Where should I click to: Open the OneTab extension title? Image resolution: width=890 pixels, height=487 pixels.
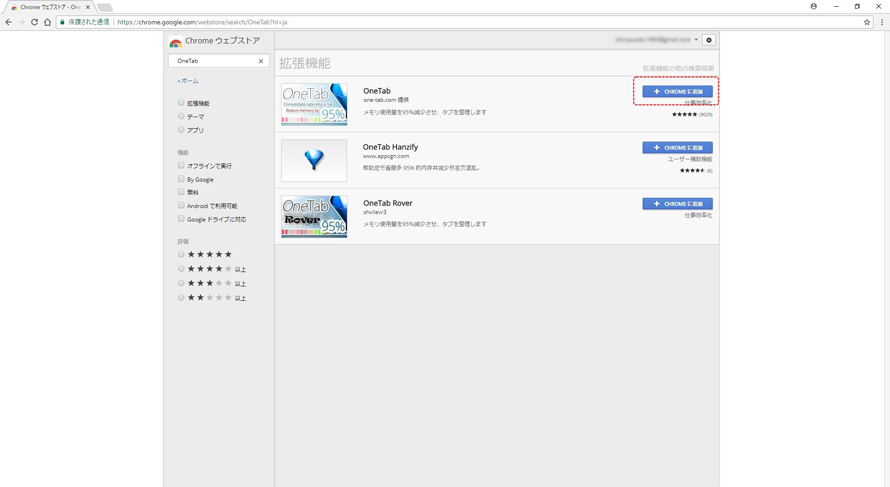coord(377,91)
